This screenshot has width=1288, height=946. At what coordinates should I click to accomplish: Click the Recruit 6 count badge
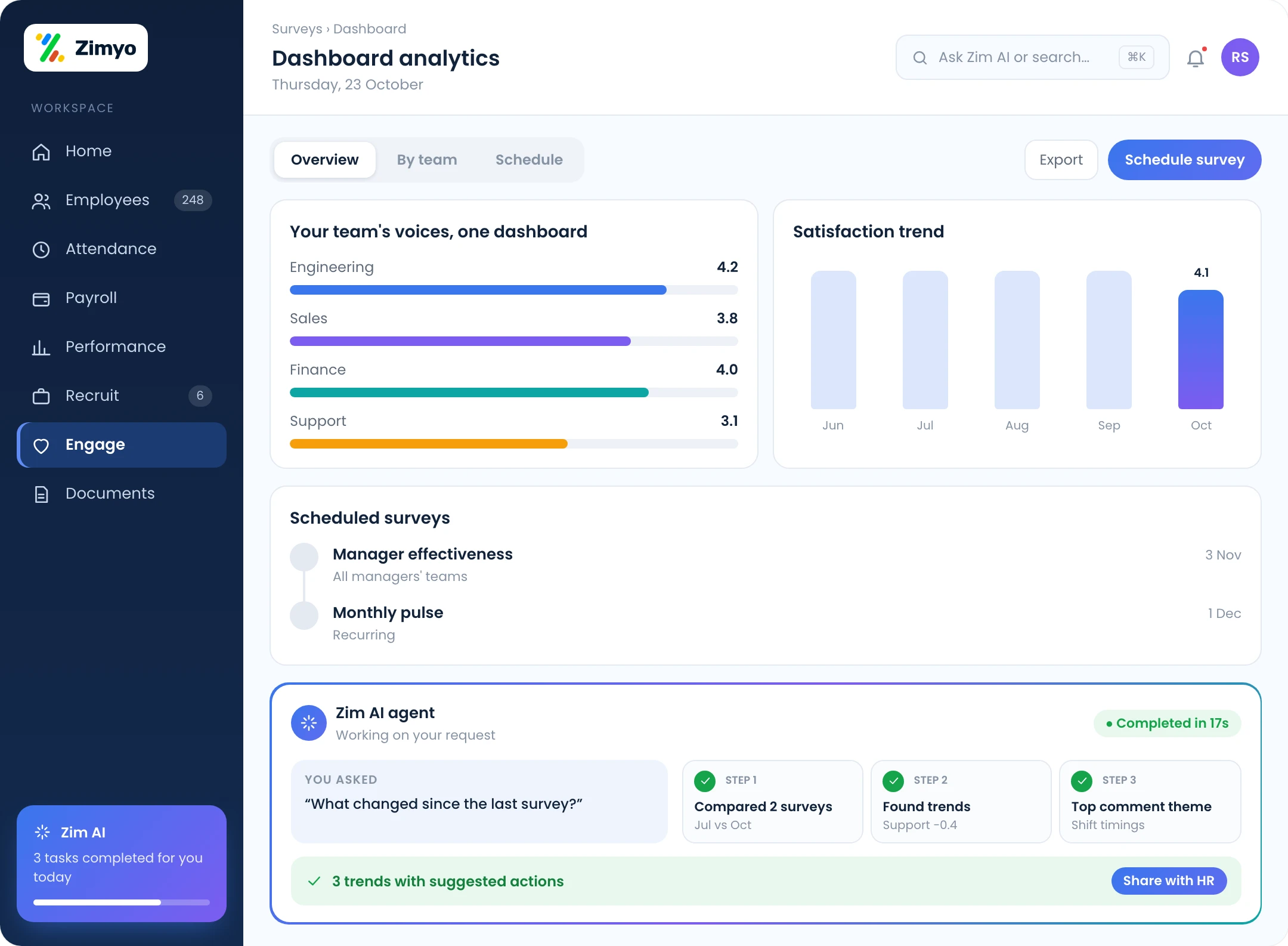[x=200, y=395]
